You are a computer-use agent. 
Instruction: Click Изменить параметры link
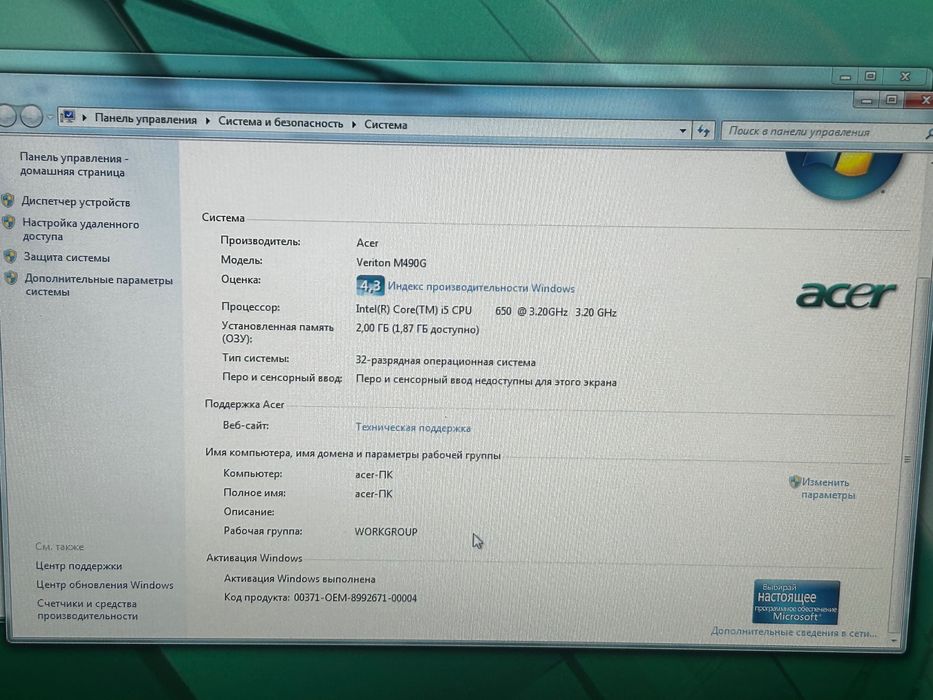pos(827,489)
